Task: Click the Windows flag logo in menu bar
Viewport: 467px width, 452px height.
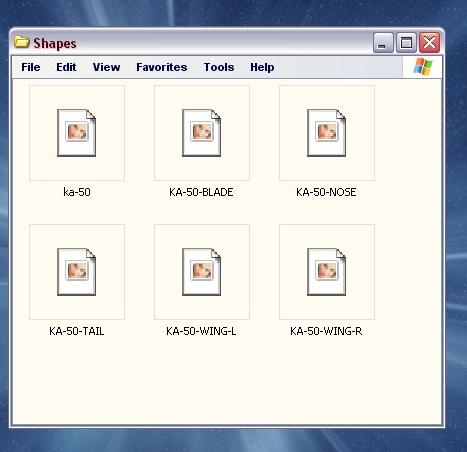Action: [423, 67]
